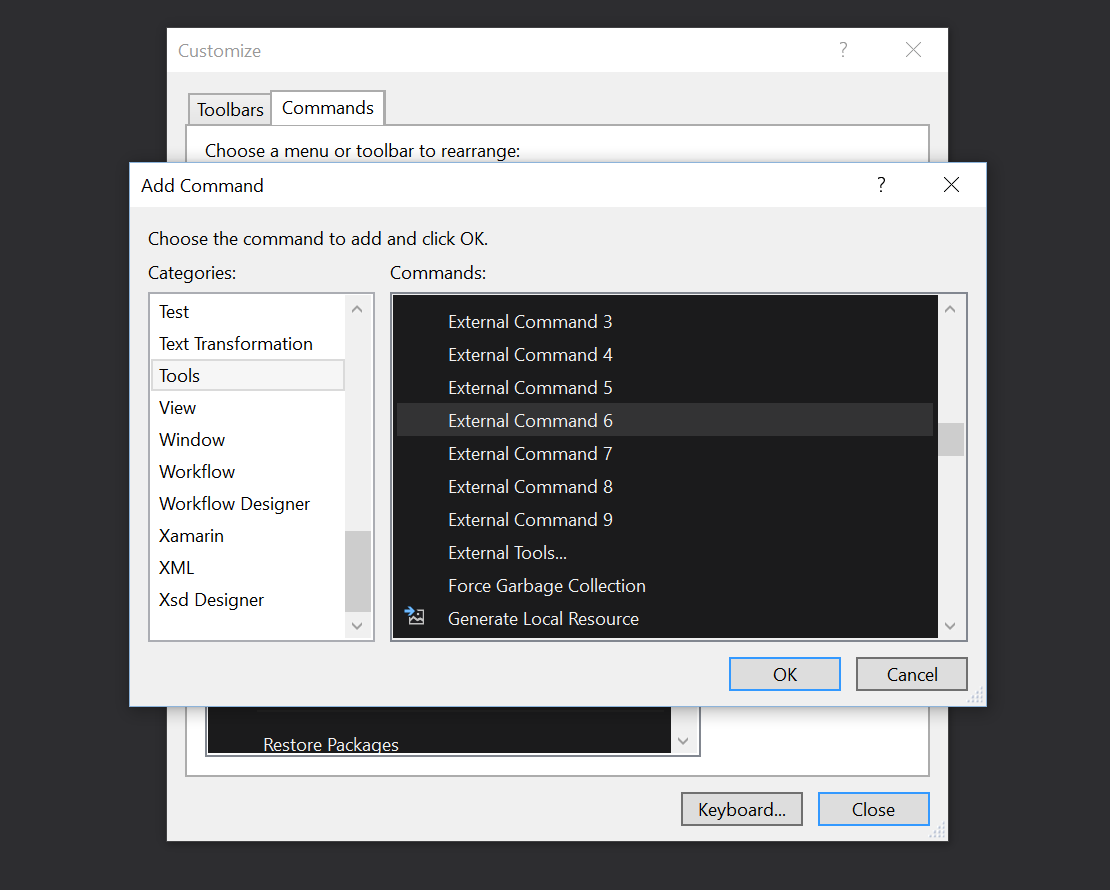Click OK to add the command
Image resolution: width=1110 pixels, height=890 pixels.
coord(784,674)
